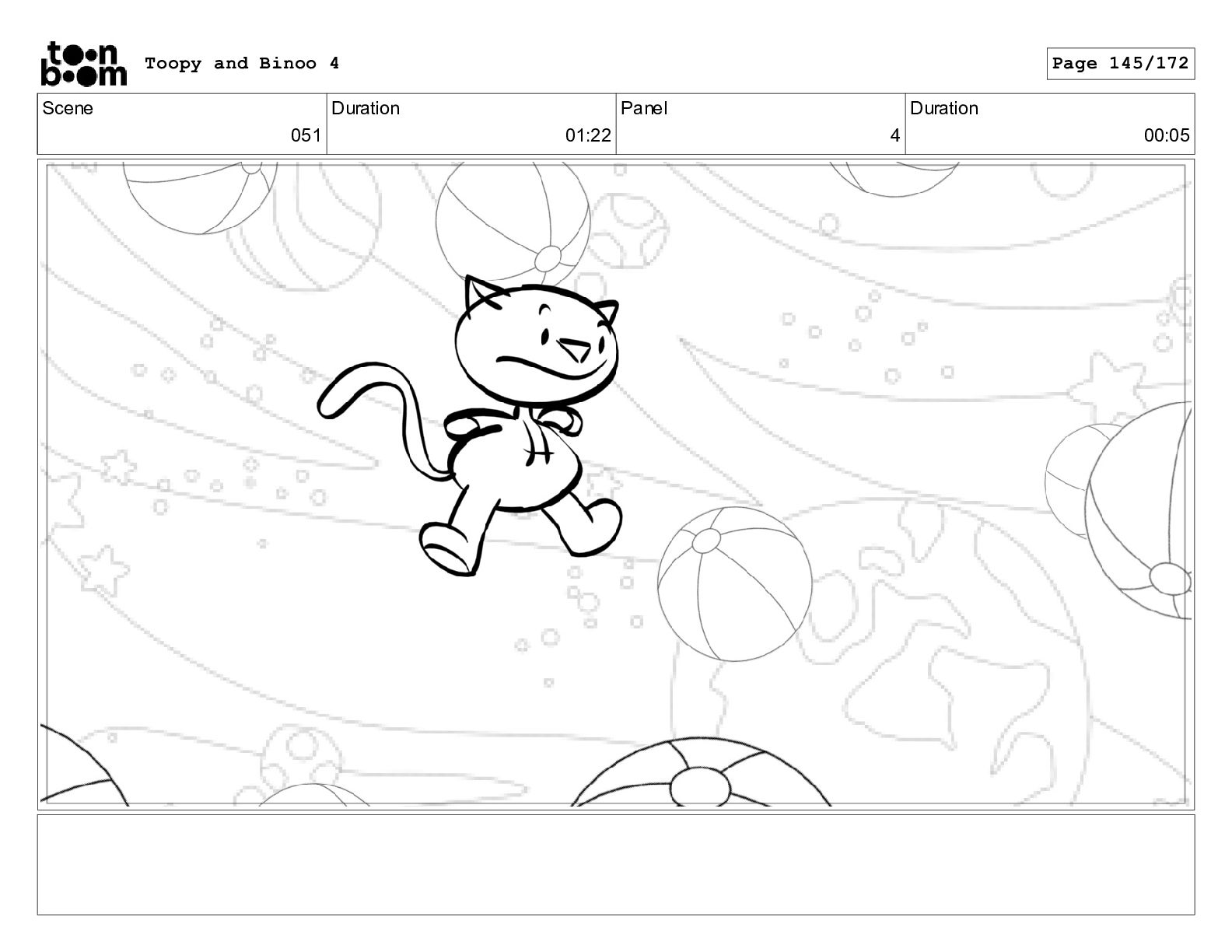Select the Toopy and Binoo 4 title
Screen dimensions: 1232x952
pyautogui.click(x=242, y=64)
